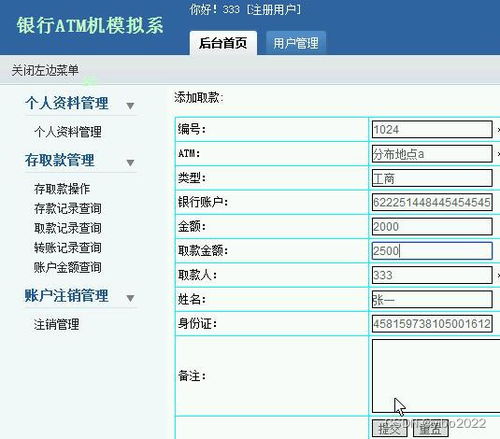Screen dimensions: 500x439
Task: Open 账户金额查询 in the sidebar
Action: [x=68, y=267]
